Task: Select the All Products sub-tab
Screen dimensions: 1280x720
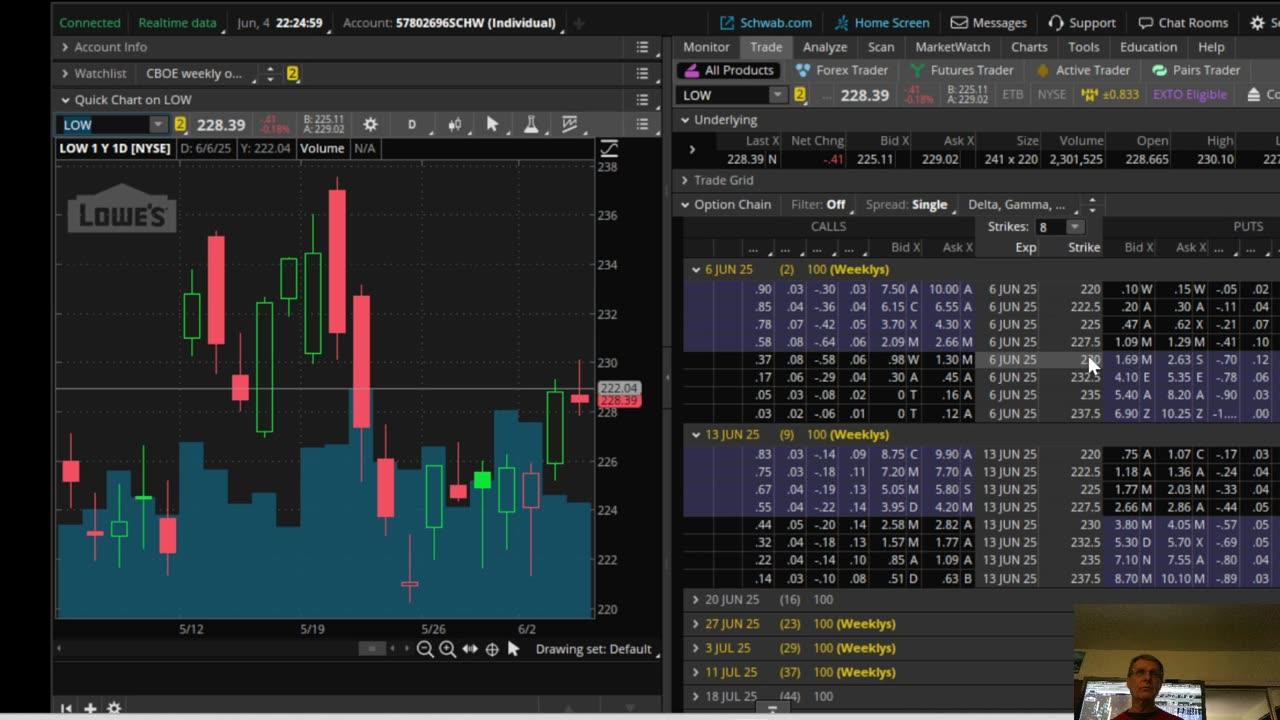Action: (x=729, y=70)
